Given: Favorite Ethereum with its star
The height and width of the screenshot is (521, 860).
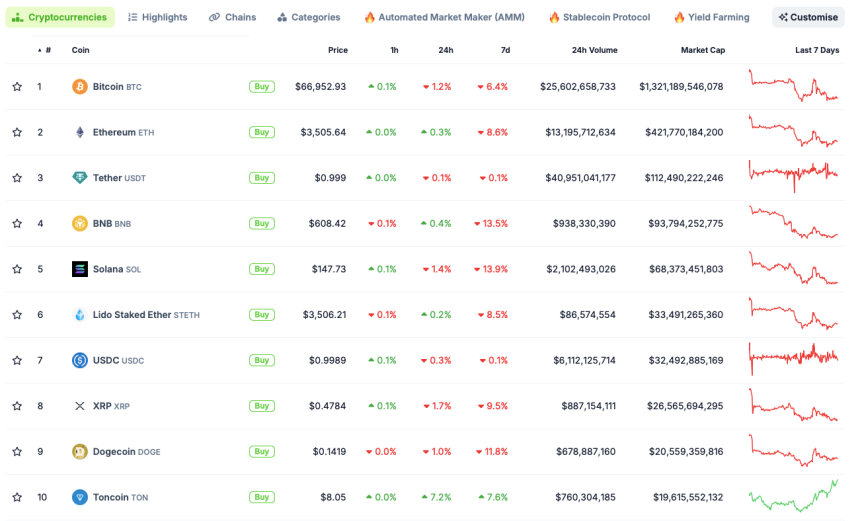Looking at the screenshot, I should coord(18,132).
